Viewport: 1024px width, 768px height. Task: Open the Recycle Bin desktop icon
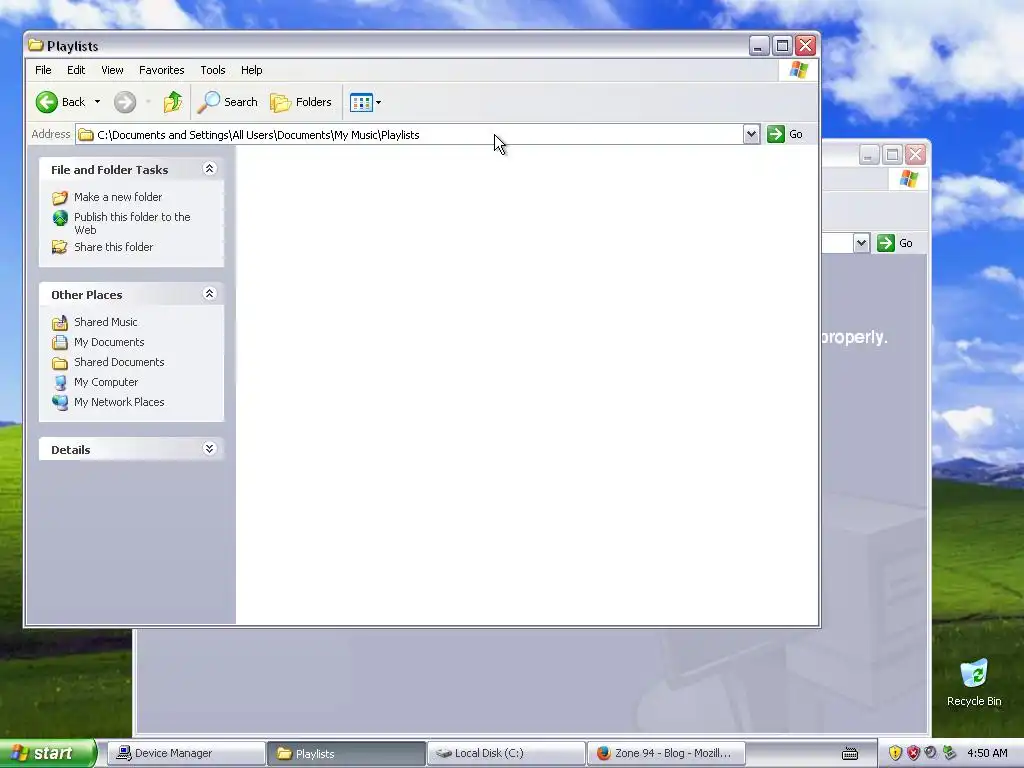click(x=974, y=683)
